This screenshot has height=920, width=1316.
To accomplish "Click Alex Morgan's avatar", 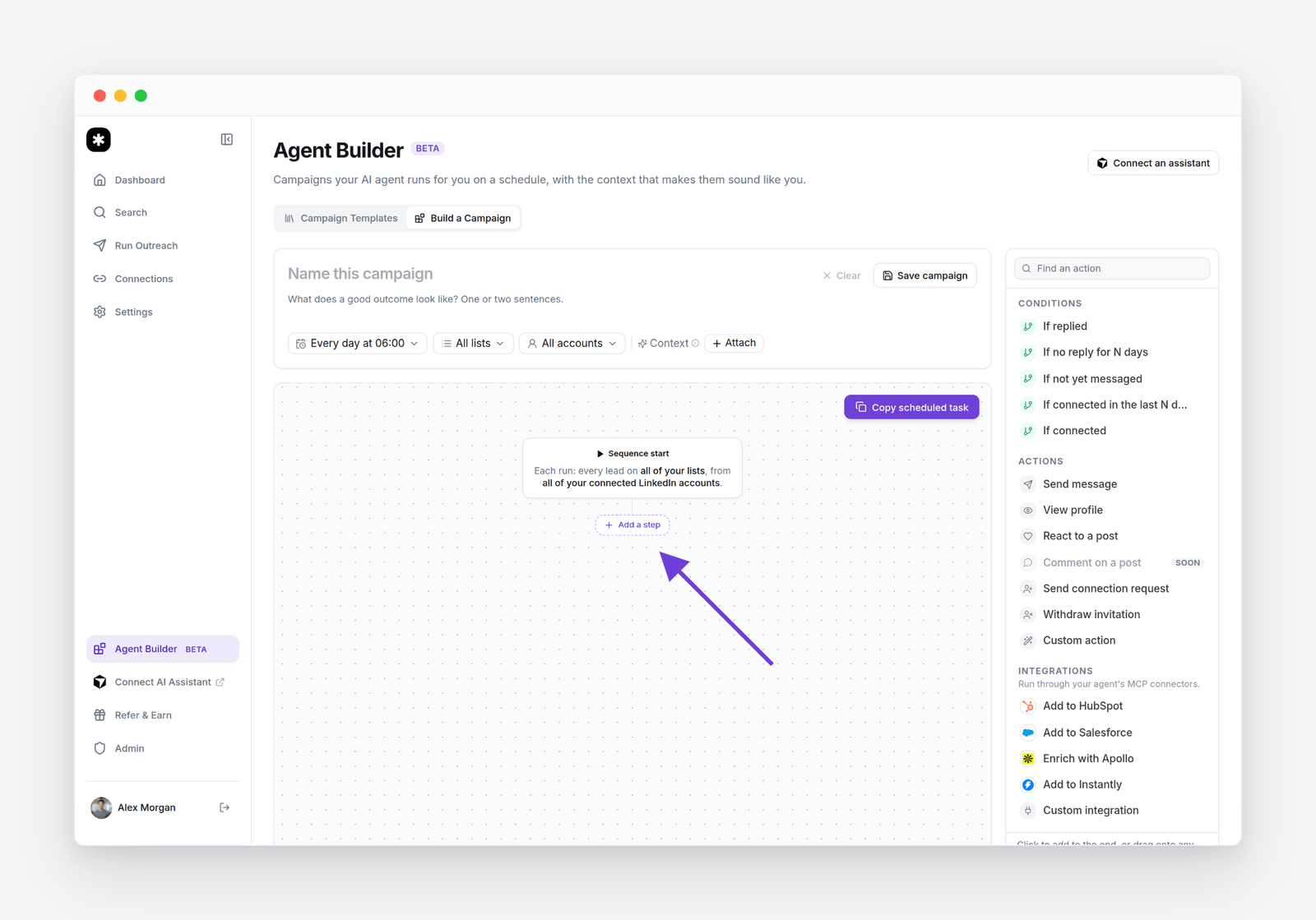I will click(x=101, y=807).
